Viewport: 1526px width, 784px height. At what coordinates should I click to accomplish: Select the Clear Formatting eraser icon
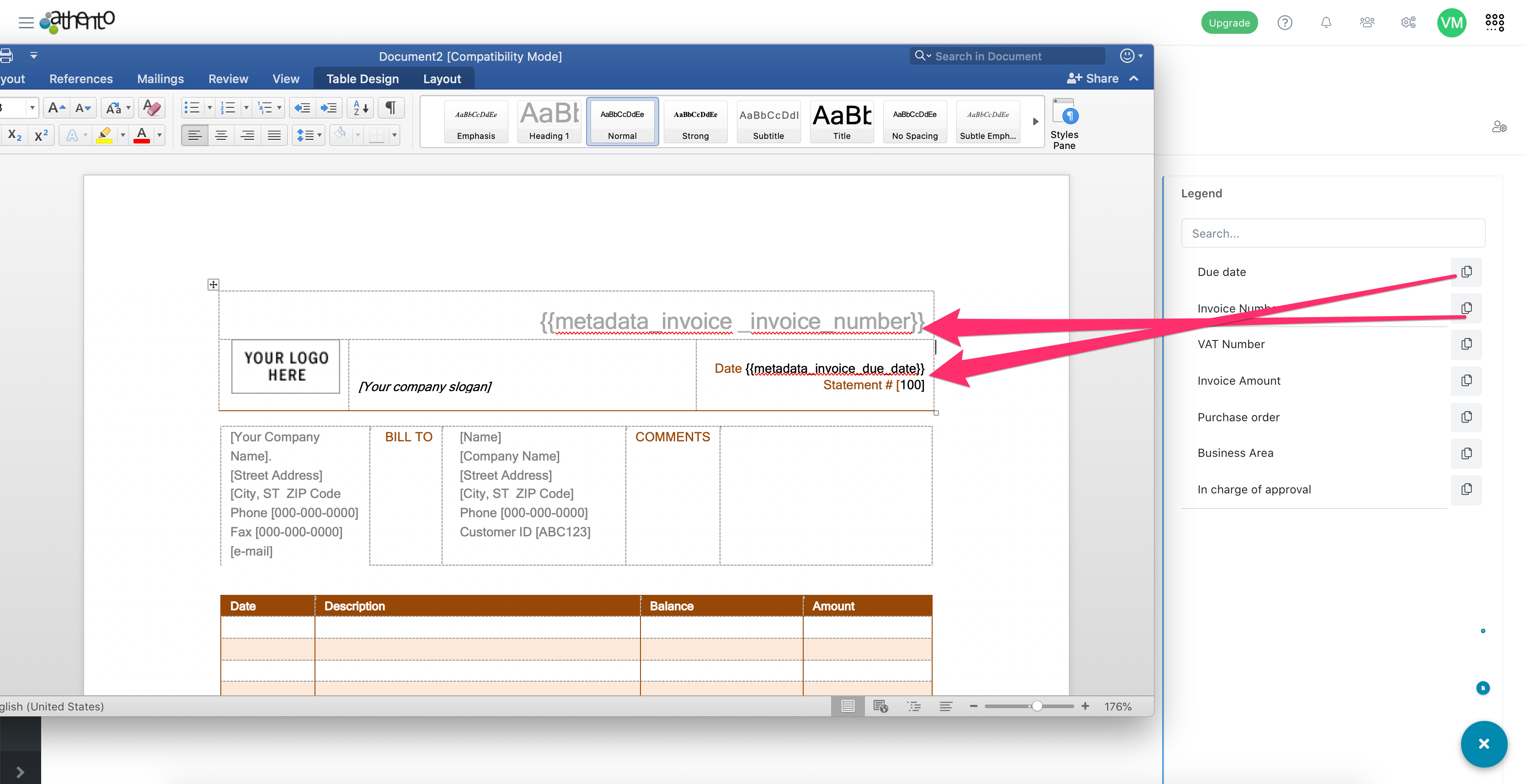pos(152,108)
